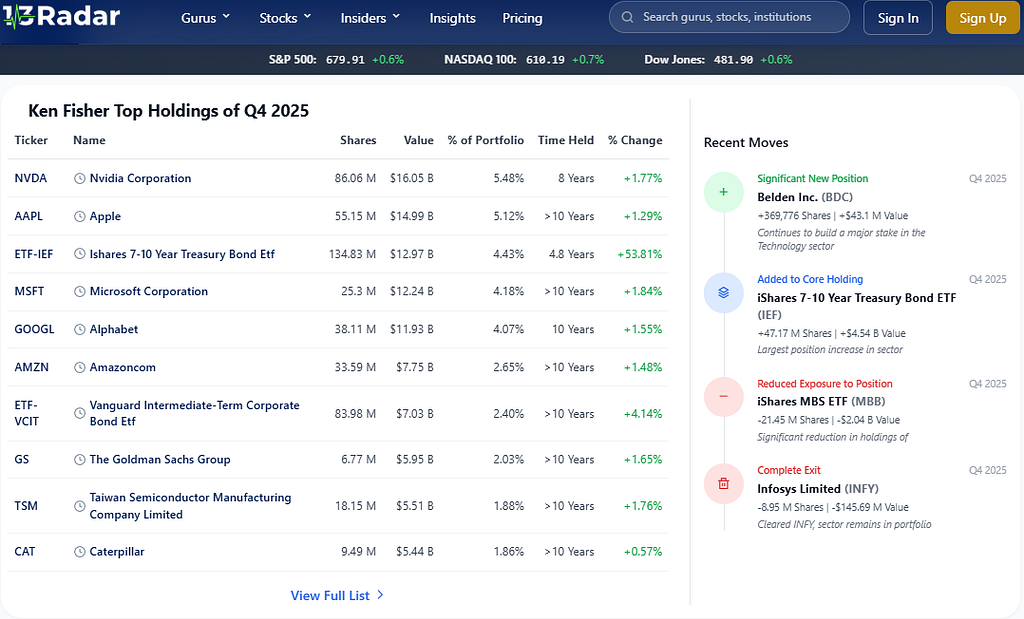Click the Shares column header
Viewport: 1024px width, 619px height.
358,140
